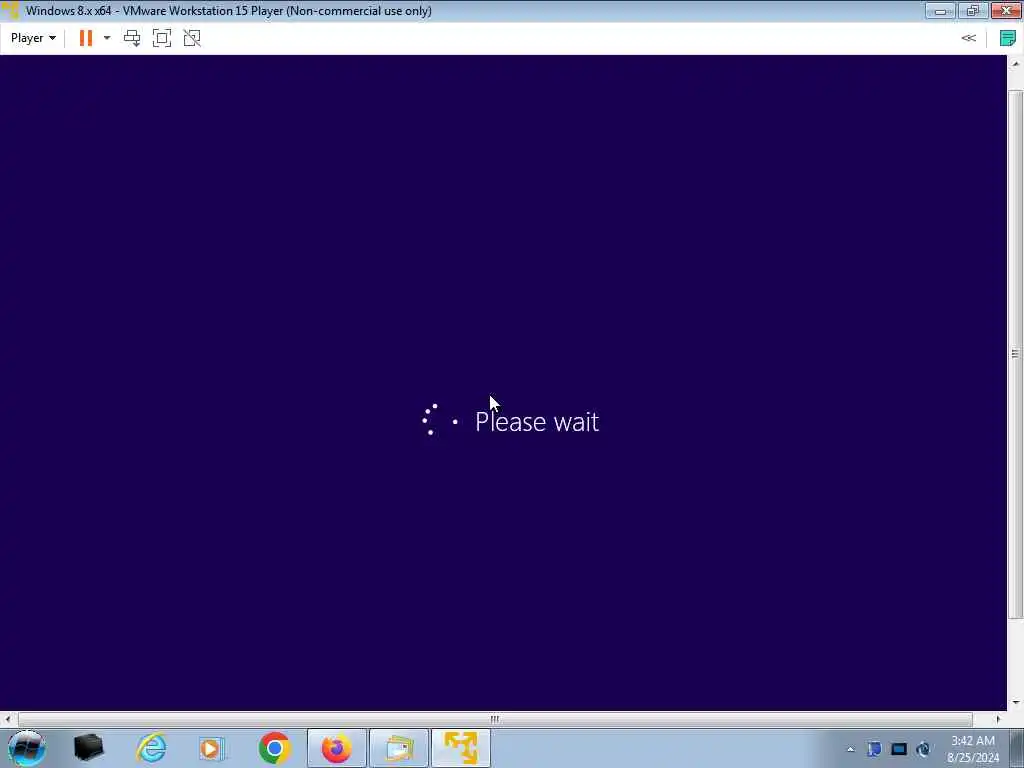The width and height of the screenshot is (1024, 768).
Task: Click the vertical scrollbar up arrow
Action: (1016, 64)
